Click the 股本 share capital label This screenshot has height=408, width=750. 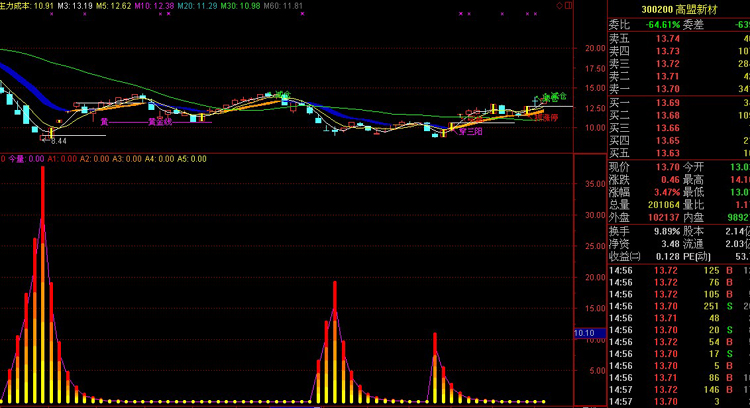click(693, 232)
